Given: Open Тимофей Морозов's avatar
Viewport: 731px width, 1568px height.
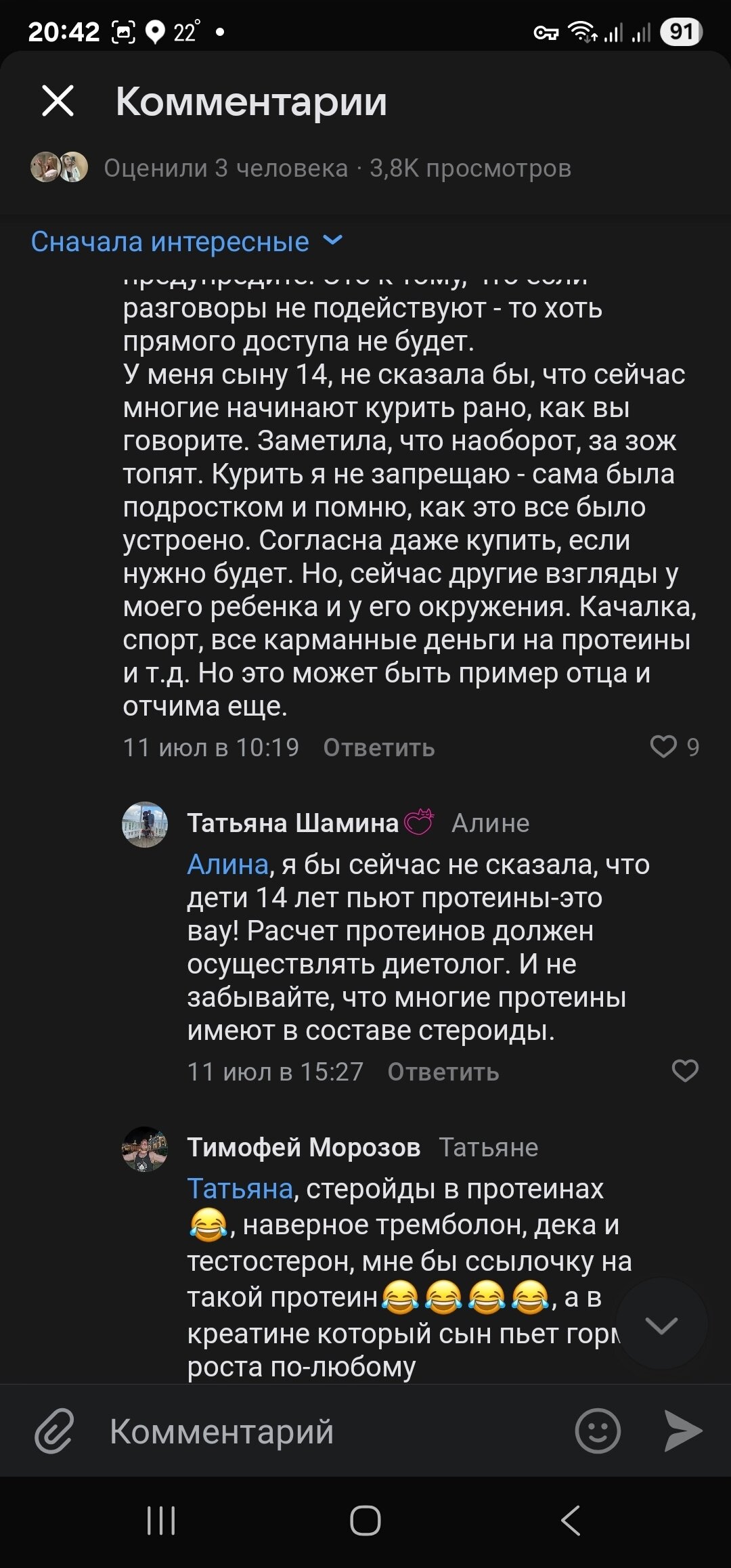Looking at the screenshot, I should click(144, 1149).
